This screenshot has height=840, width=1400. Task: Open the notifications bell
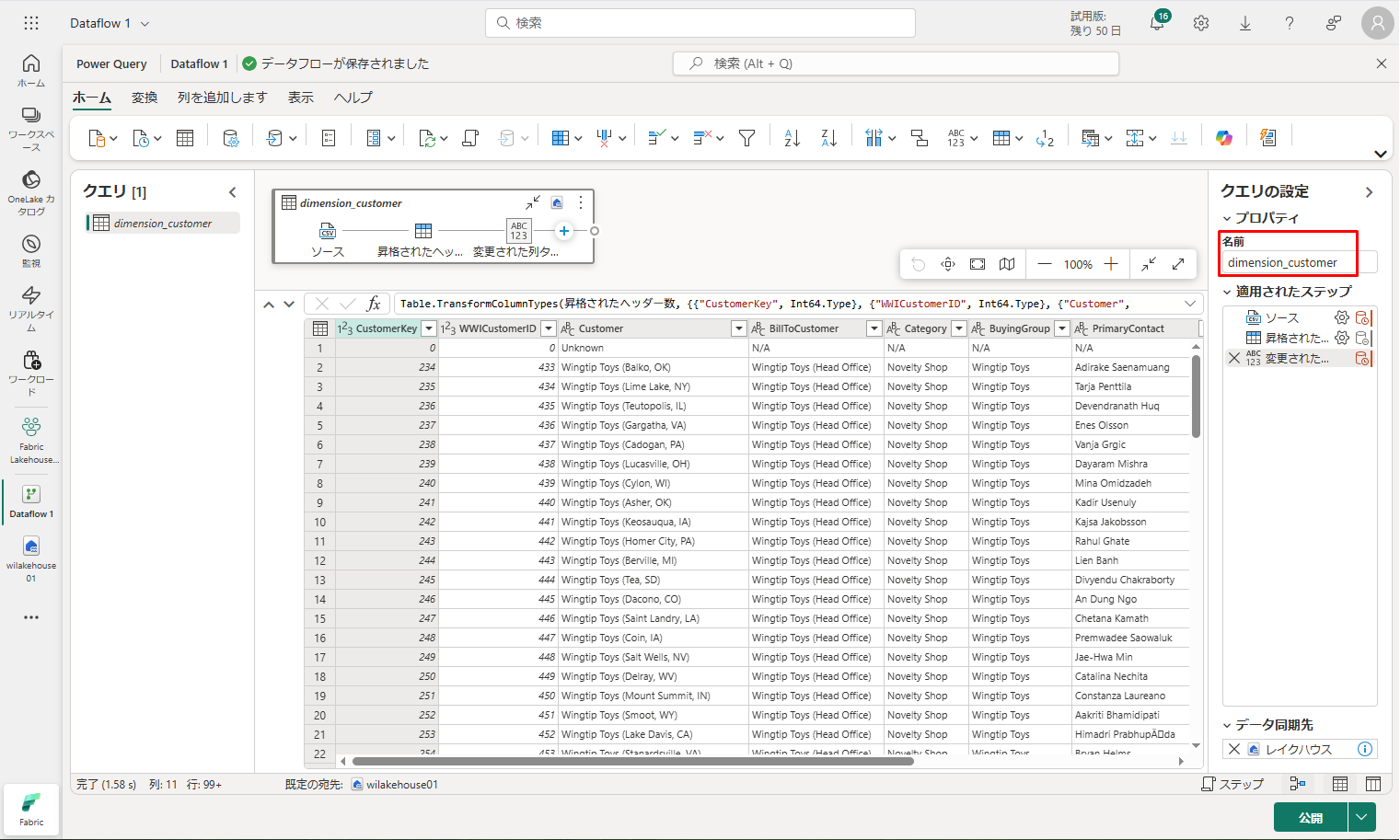[x=1157, y=23]
